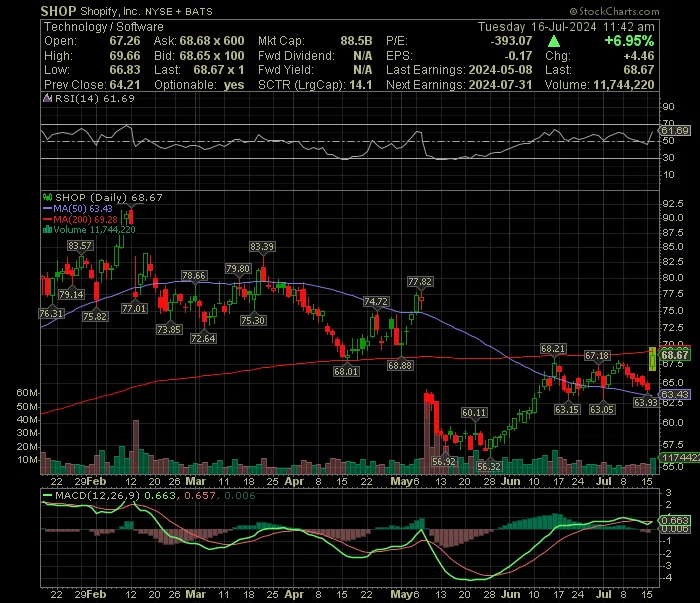Click the 63.05 low price label
This screenshot has width=700, height=603.
pyautogui.click(x=602, y=409)
